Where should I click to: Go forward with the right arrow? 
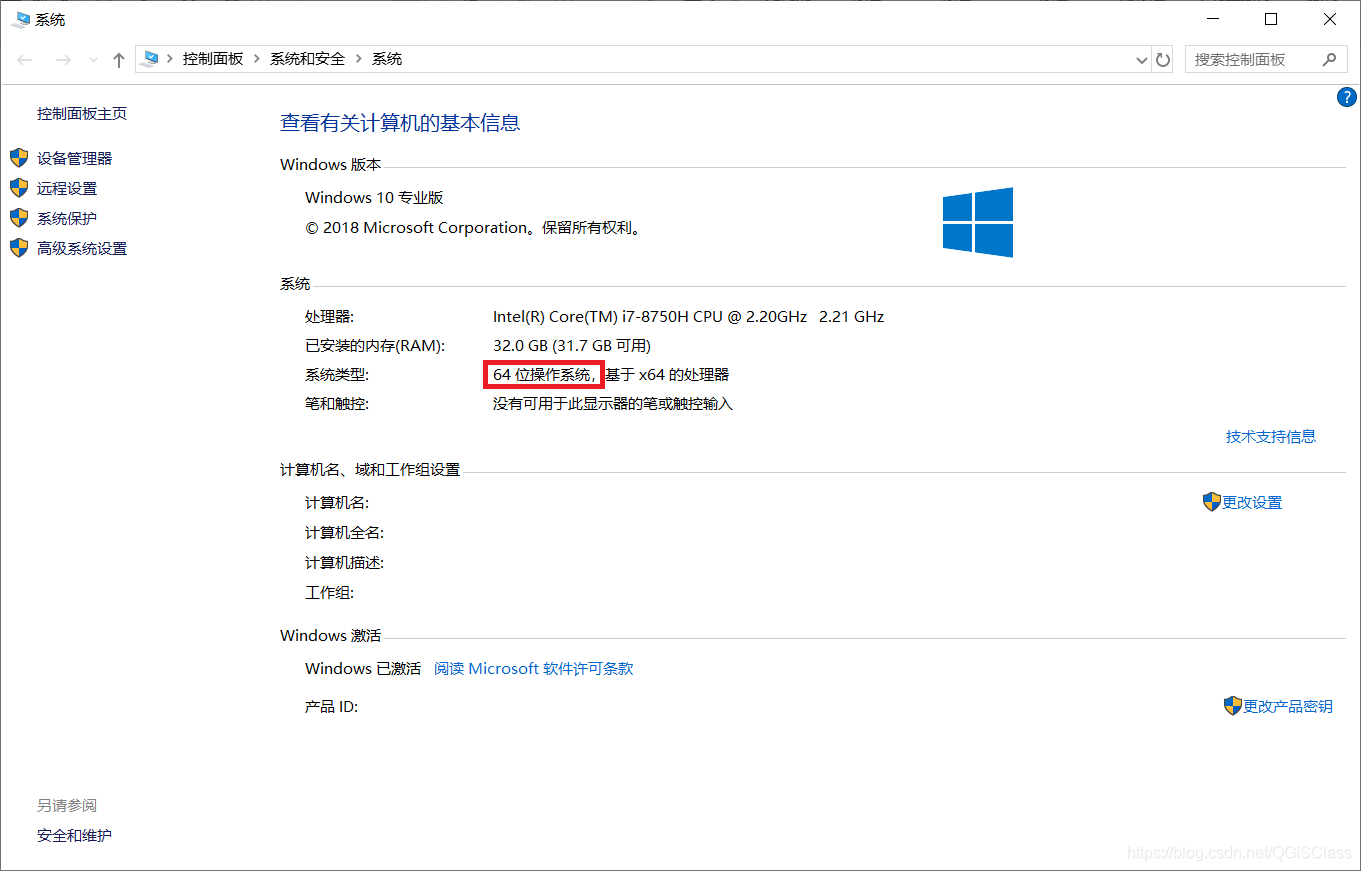point(63,60)
